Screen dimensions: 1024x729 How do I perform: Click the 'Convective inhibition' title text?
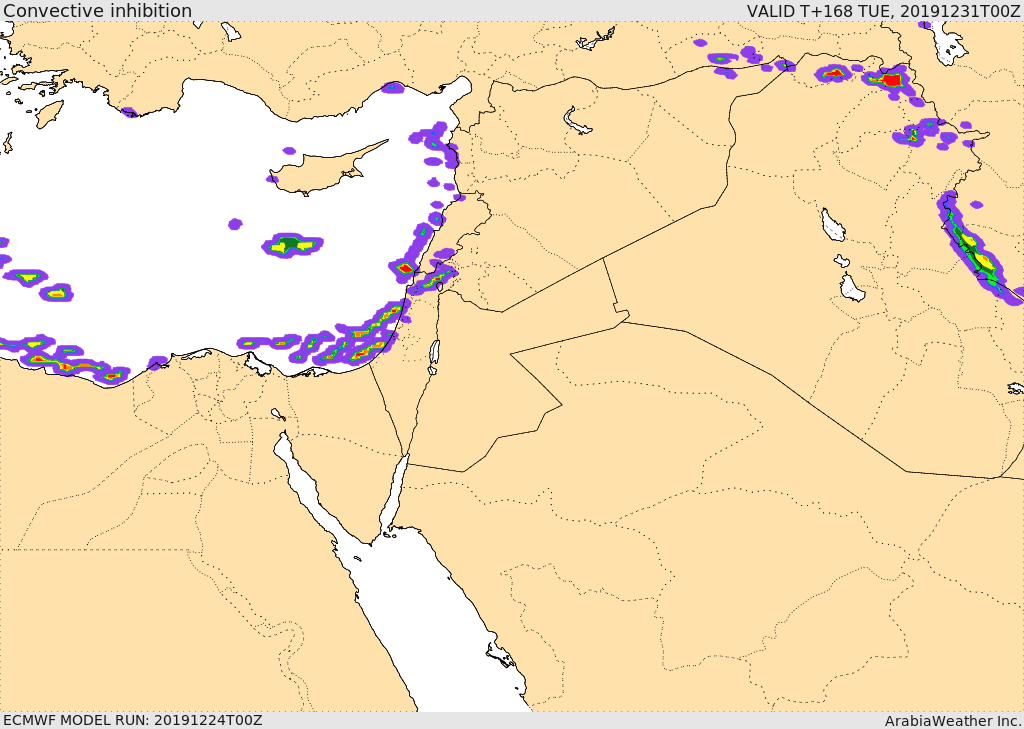(x=97, y=10)
